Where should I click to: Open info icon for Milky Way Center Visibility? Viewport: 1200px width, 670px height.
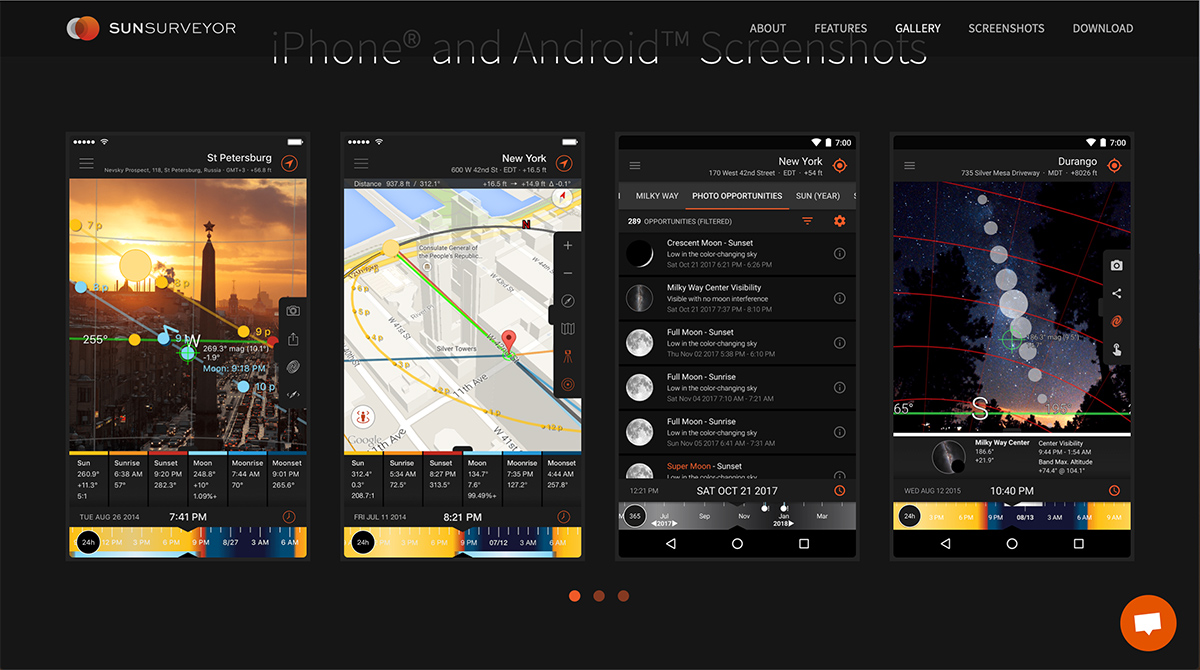tap(840, 298)
